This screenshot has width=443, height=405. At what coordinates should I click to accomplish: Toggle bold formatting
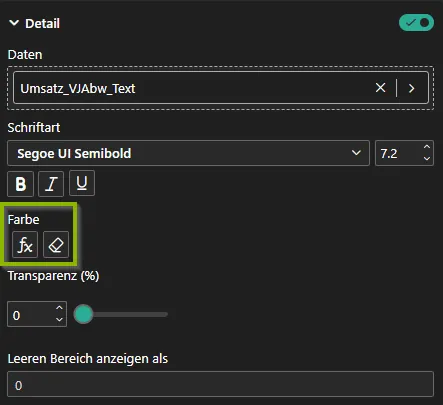[20, 184]
